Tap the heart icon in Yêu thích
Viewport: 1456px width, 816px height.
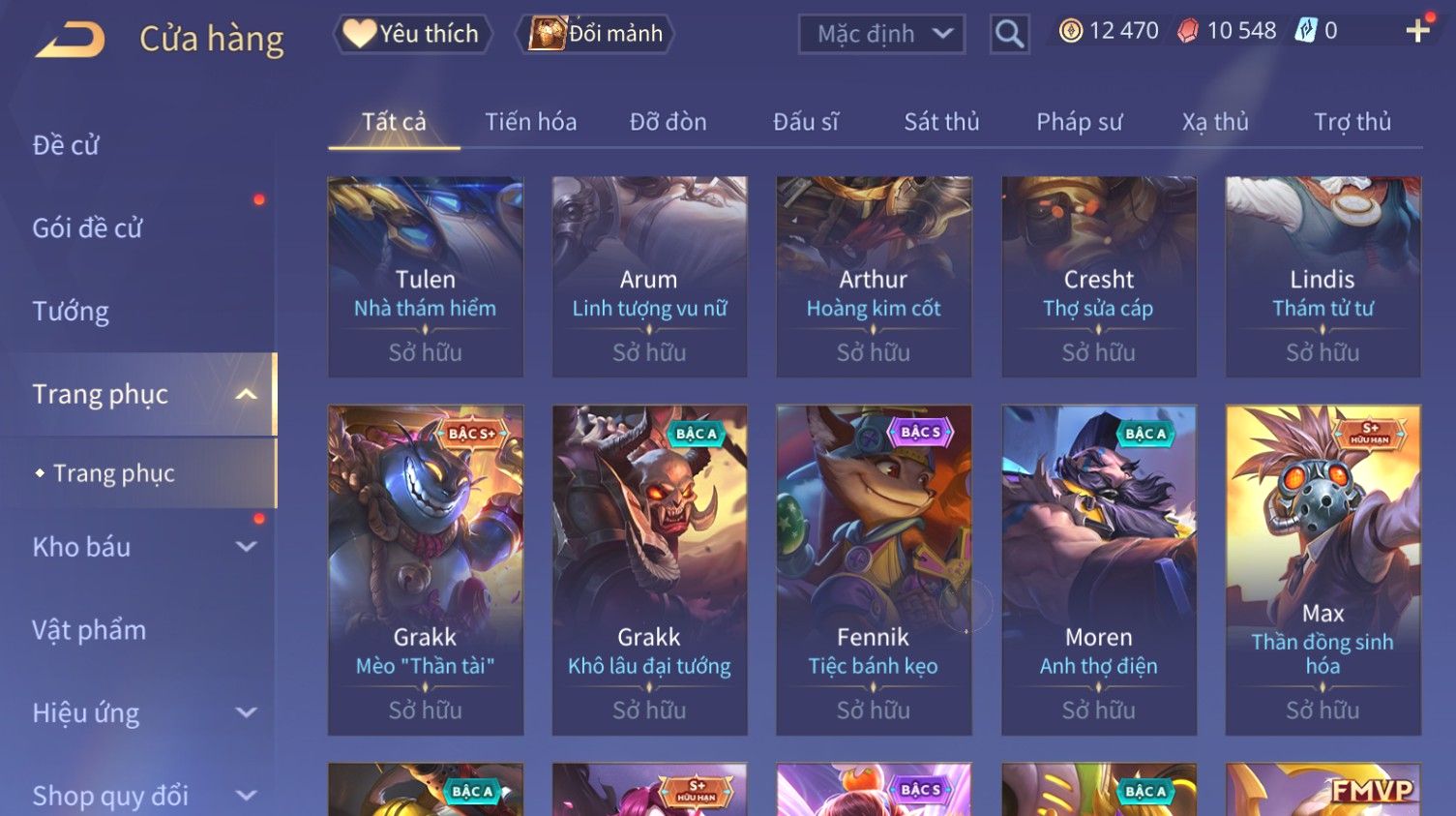359,34
